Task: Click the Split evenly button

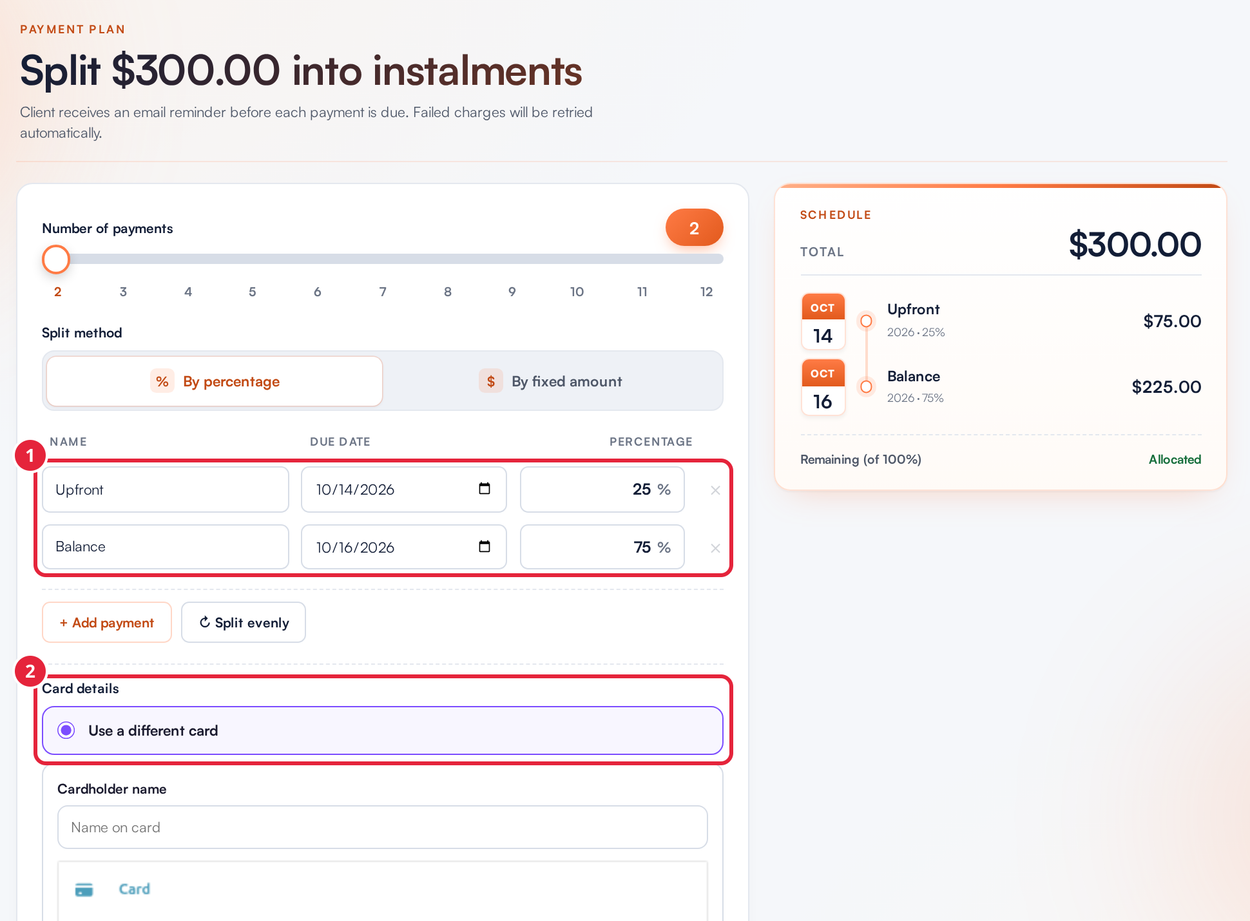Action: click(x=243, y=622)
